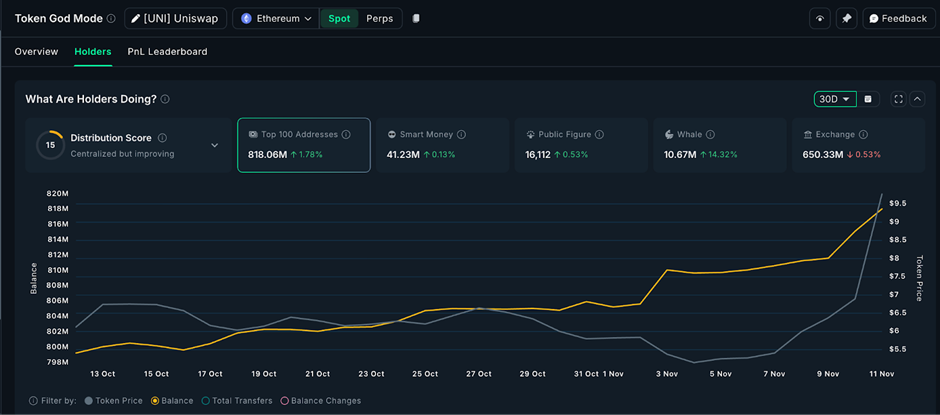Go to the Overview tab

[x=36, y=52]
